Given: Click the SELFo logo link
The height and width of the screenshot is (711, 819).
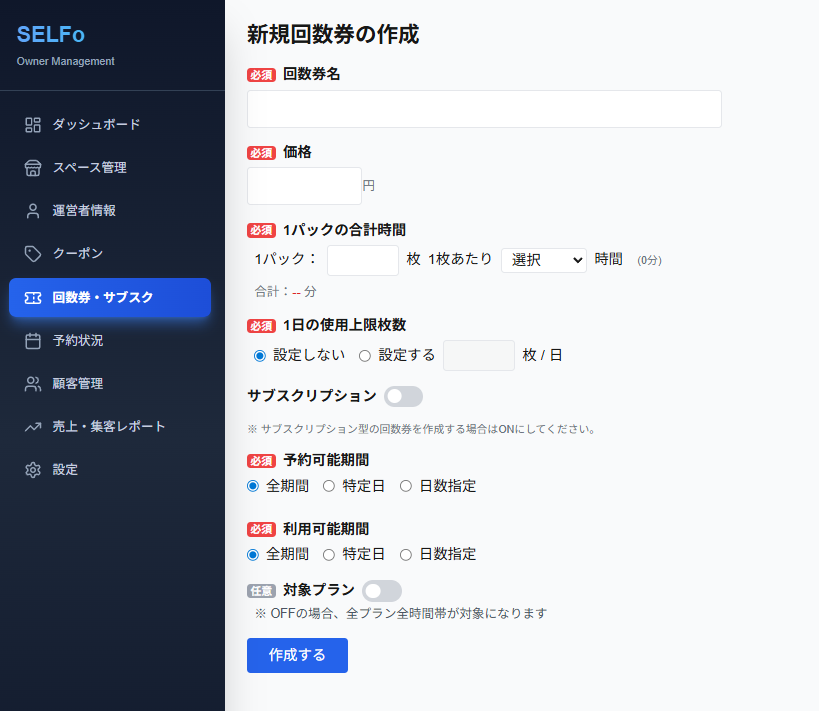Looking at the screenshot, I should click(x=51, y=34).
